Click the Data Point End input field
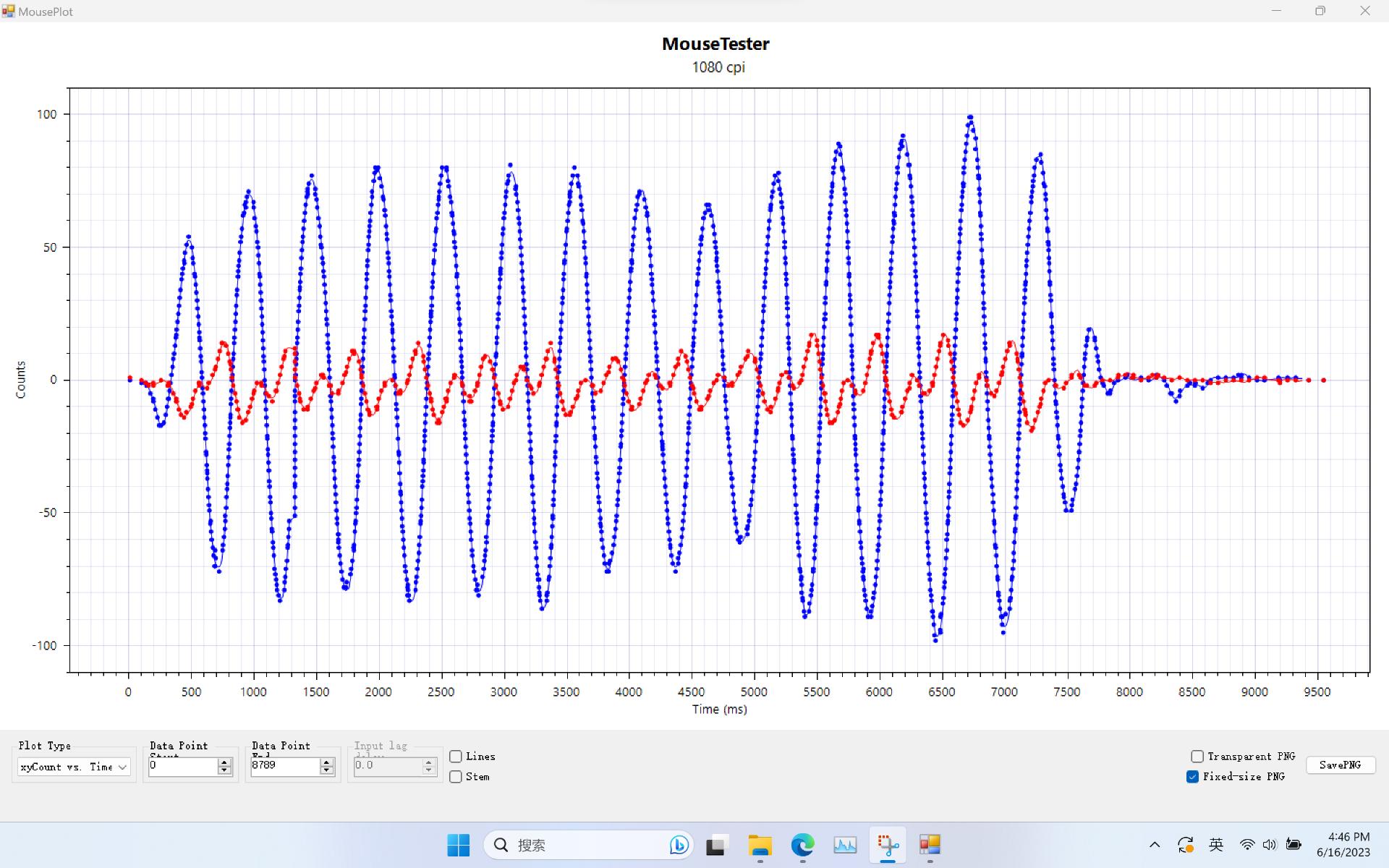 (x=284, y=766)
